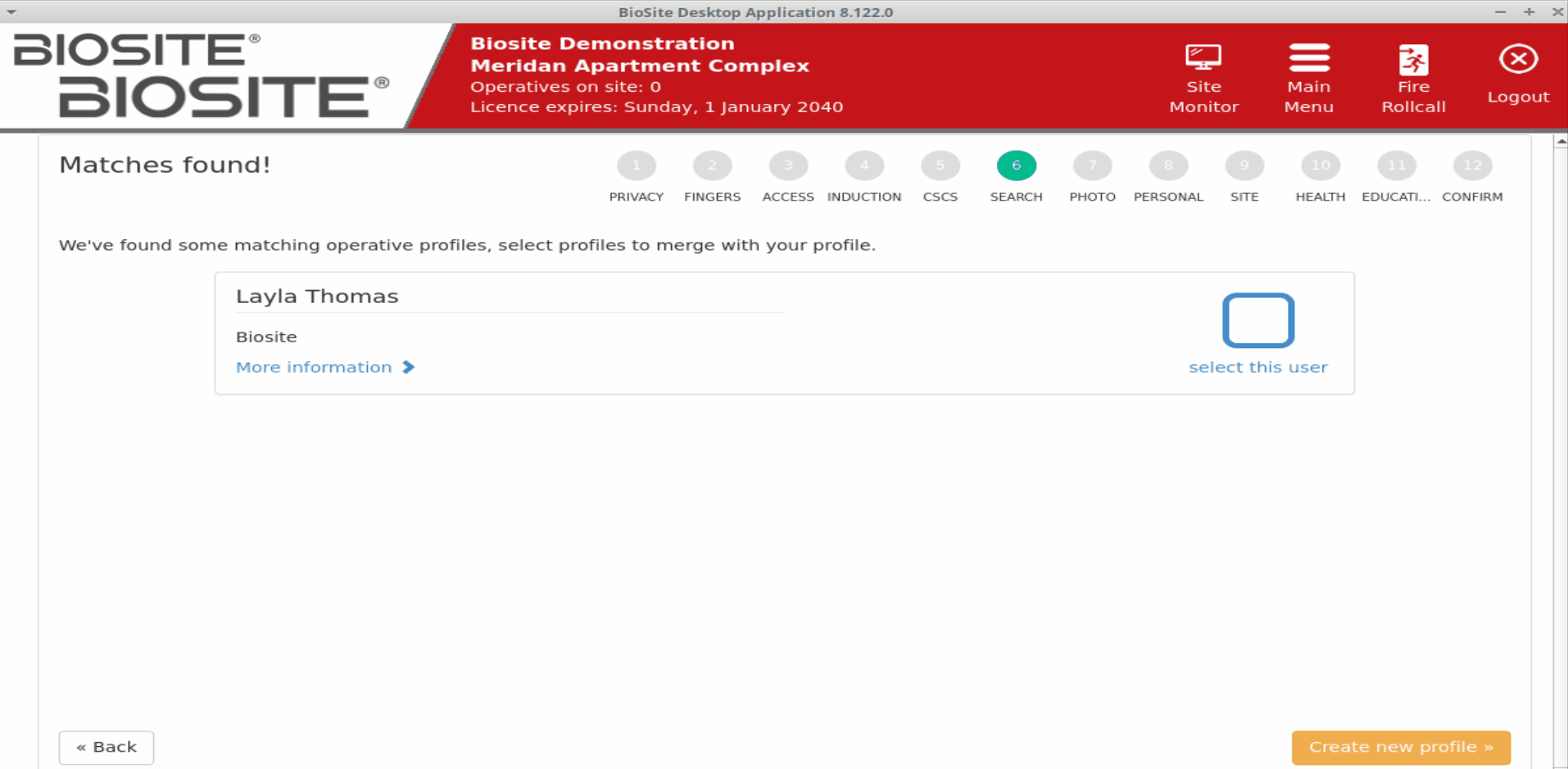1568x769 pixels.
Task: Click Meridan Apartment Complex site name
Action: coord(640,66)
